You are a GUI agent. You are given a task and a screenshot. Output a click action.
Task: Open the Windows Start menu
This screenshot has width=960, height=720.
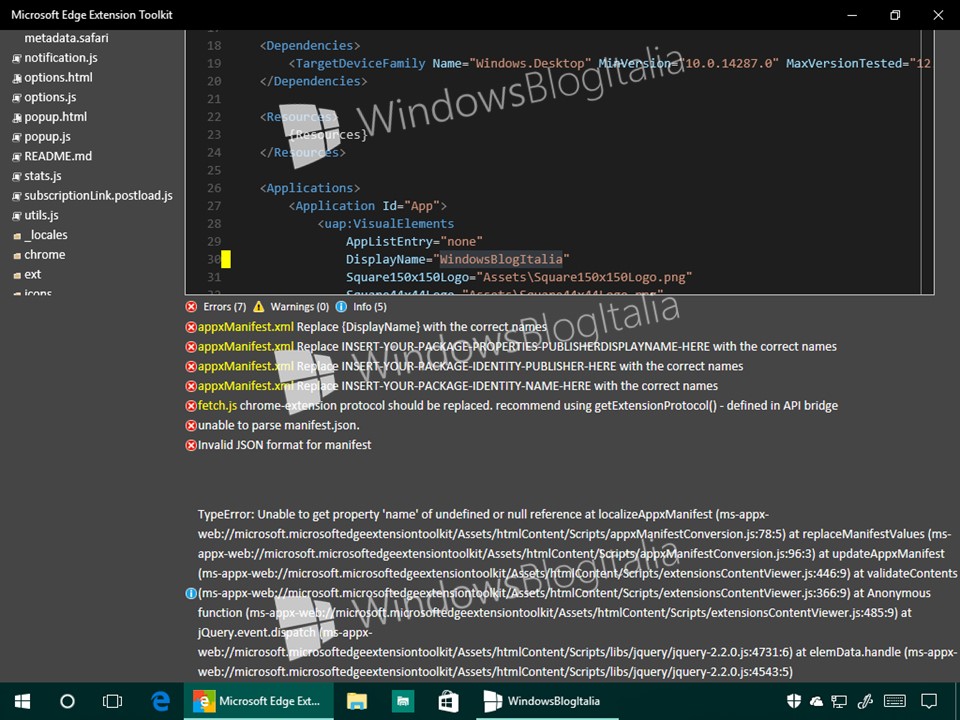(x=23, y=701)
